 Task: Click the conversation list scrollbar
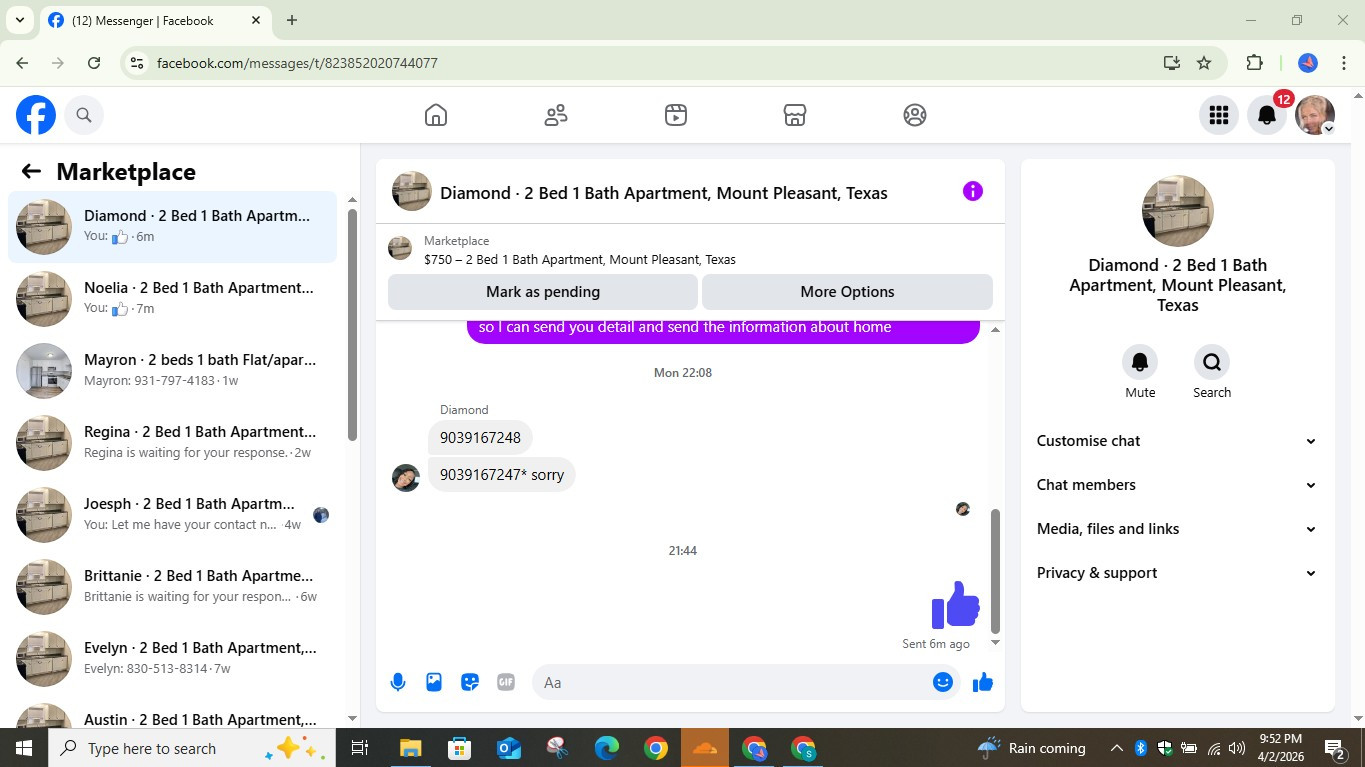pos(352,325)
